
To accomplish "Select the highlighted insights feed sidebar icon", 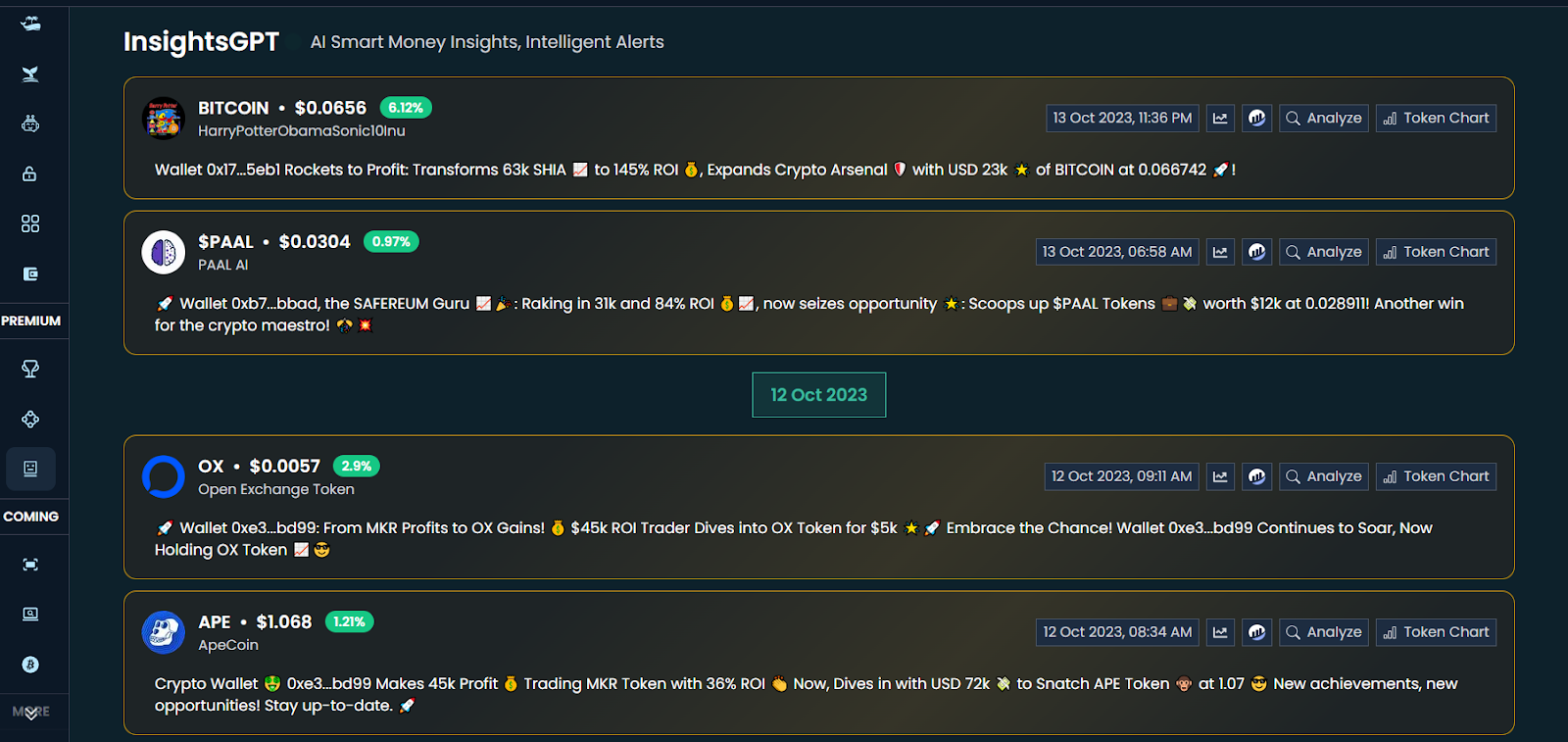I will coord(30,469).
